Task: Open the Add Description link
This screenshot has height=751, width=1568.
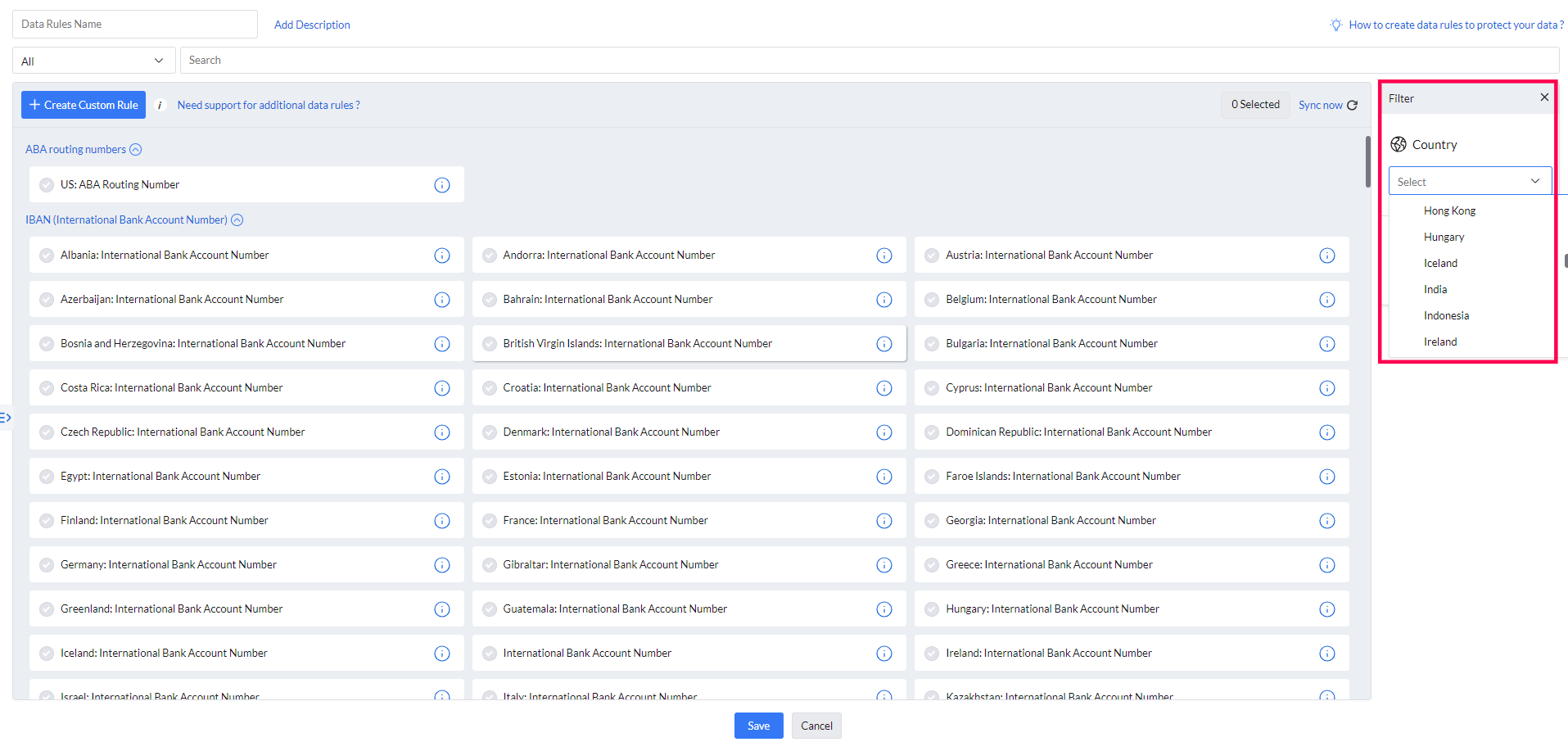Action: pos(312,25)
